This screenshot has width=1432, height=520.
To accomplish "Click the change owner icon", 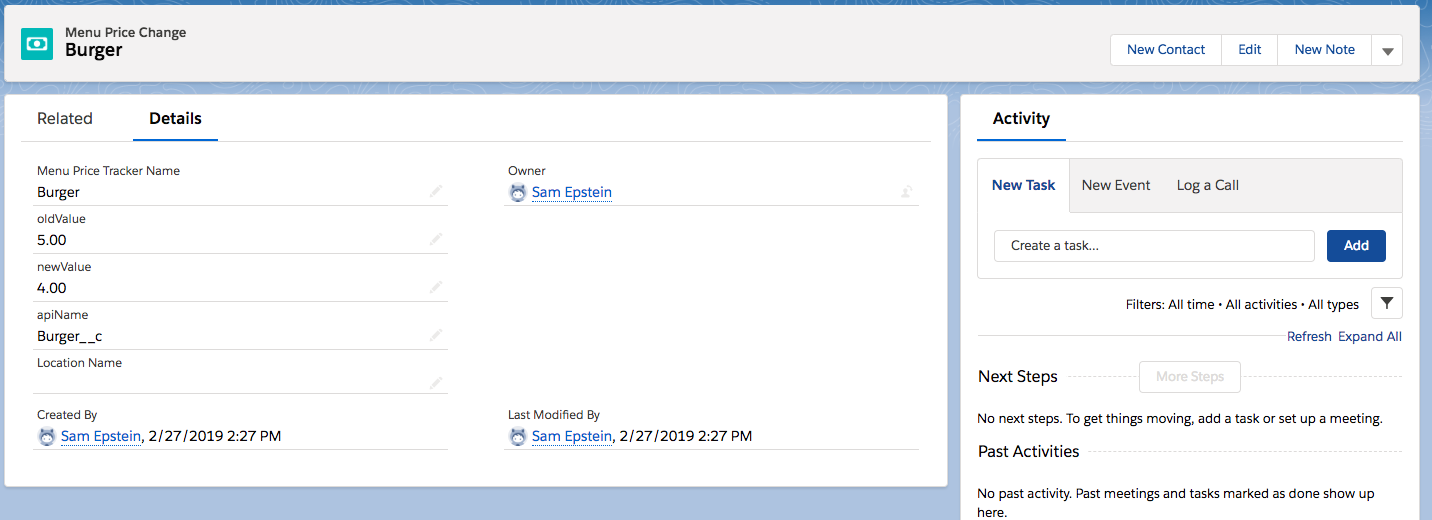I will pos(907,191).
